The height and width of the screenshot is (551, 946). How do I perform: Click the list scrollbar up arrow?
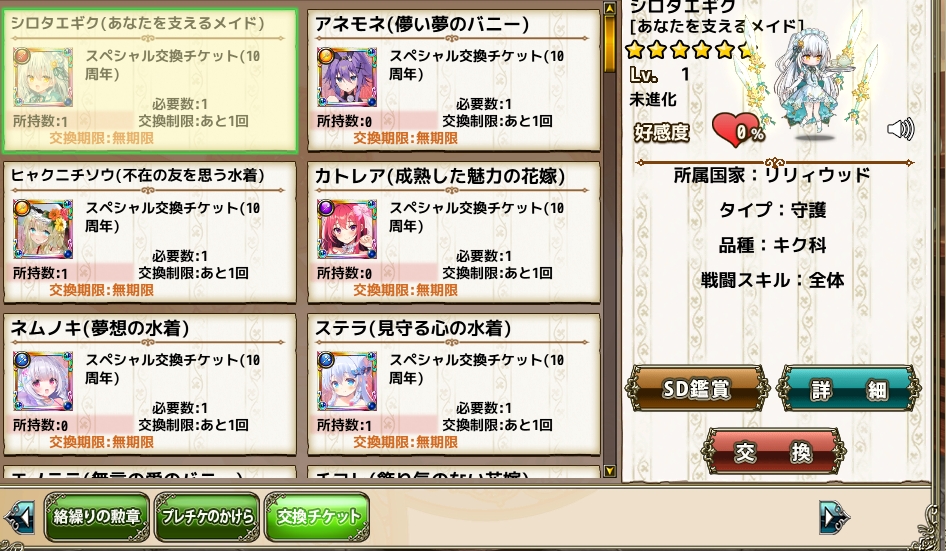[609, 8]
